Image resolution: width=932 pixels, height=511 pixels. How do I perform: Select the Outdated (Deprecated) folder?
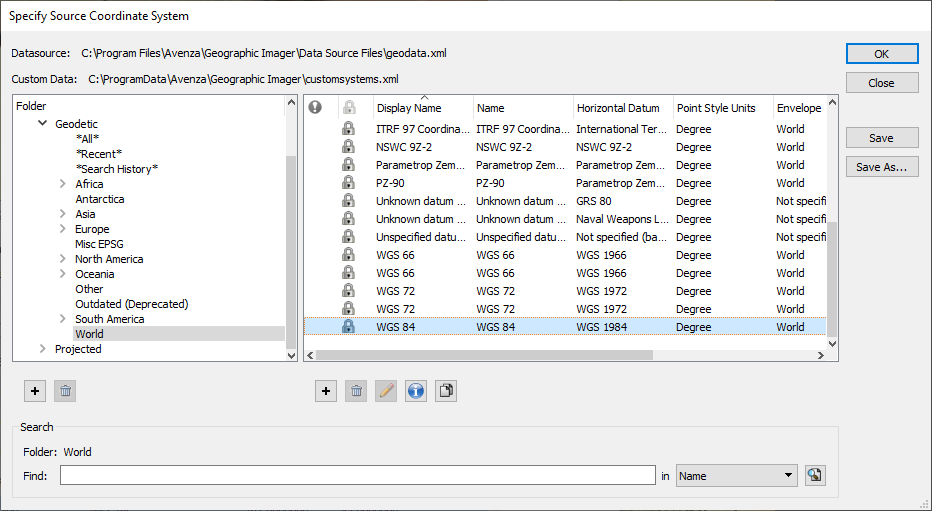coord(132,304)
